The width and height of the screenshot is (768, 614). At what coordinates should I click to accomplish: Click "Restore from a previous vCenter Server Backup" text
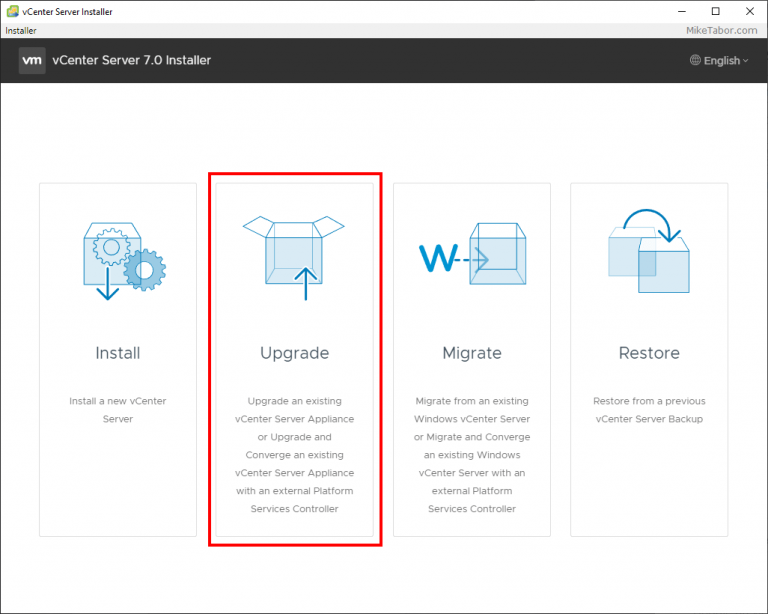pos(649,410)
